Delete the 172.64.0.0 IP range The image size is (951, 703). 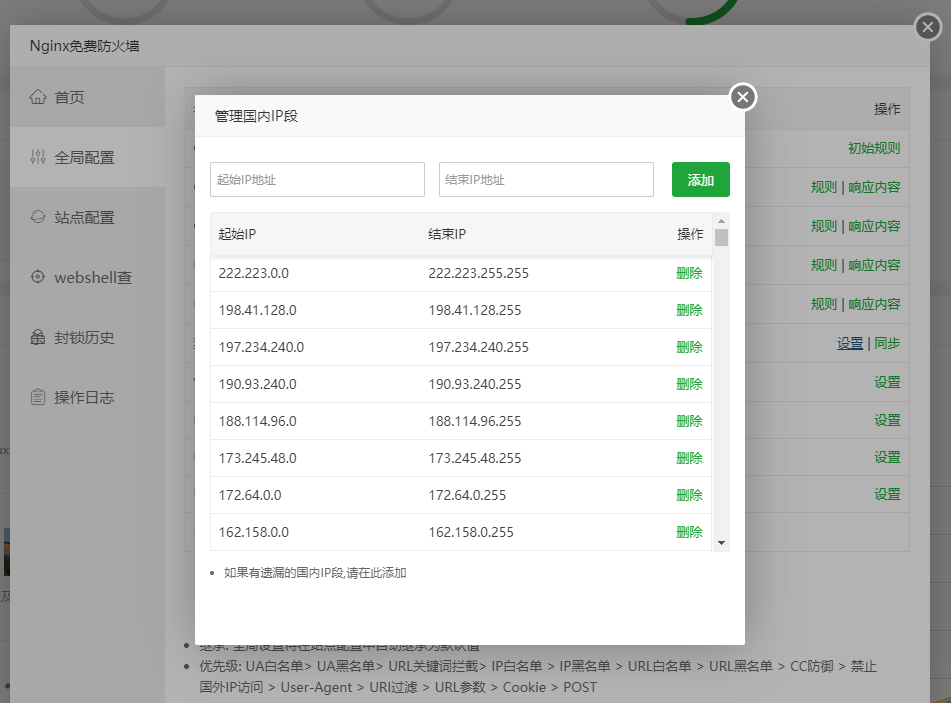click(690, 495)
